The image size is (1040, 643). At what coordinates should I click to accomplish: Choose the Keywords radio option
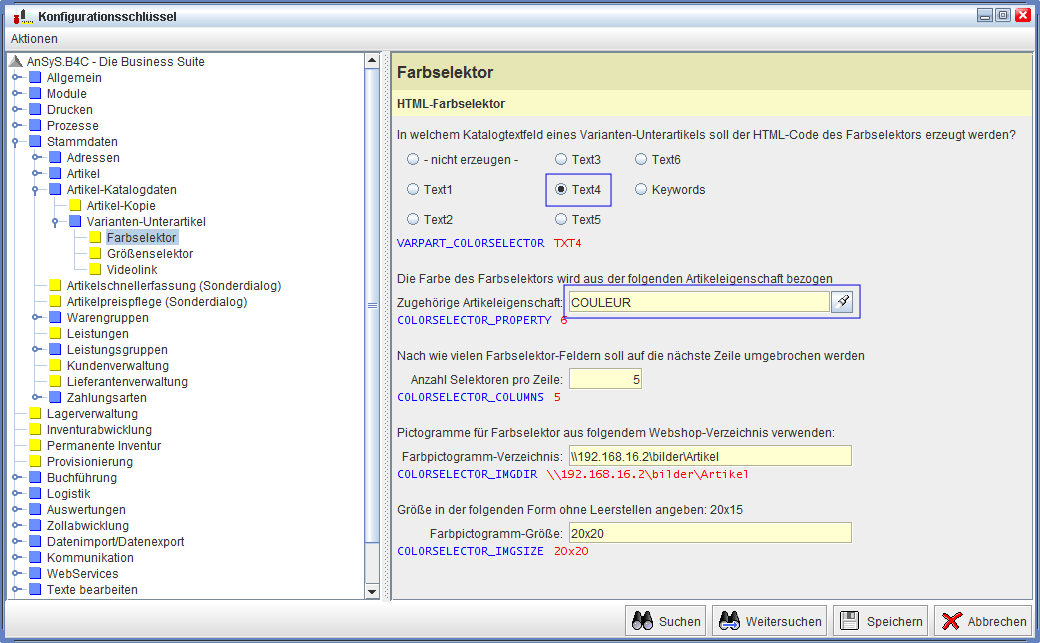click(x=641, y=190)
